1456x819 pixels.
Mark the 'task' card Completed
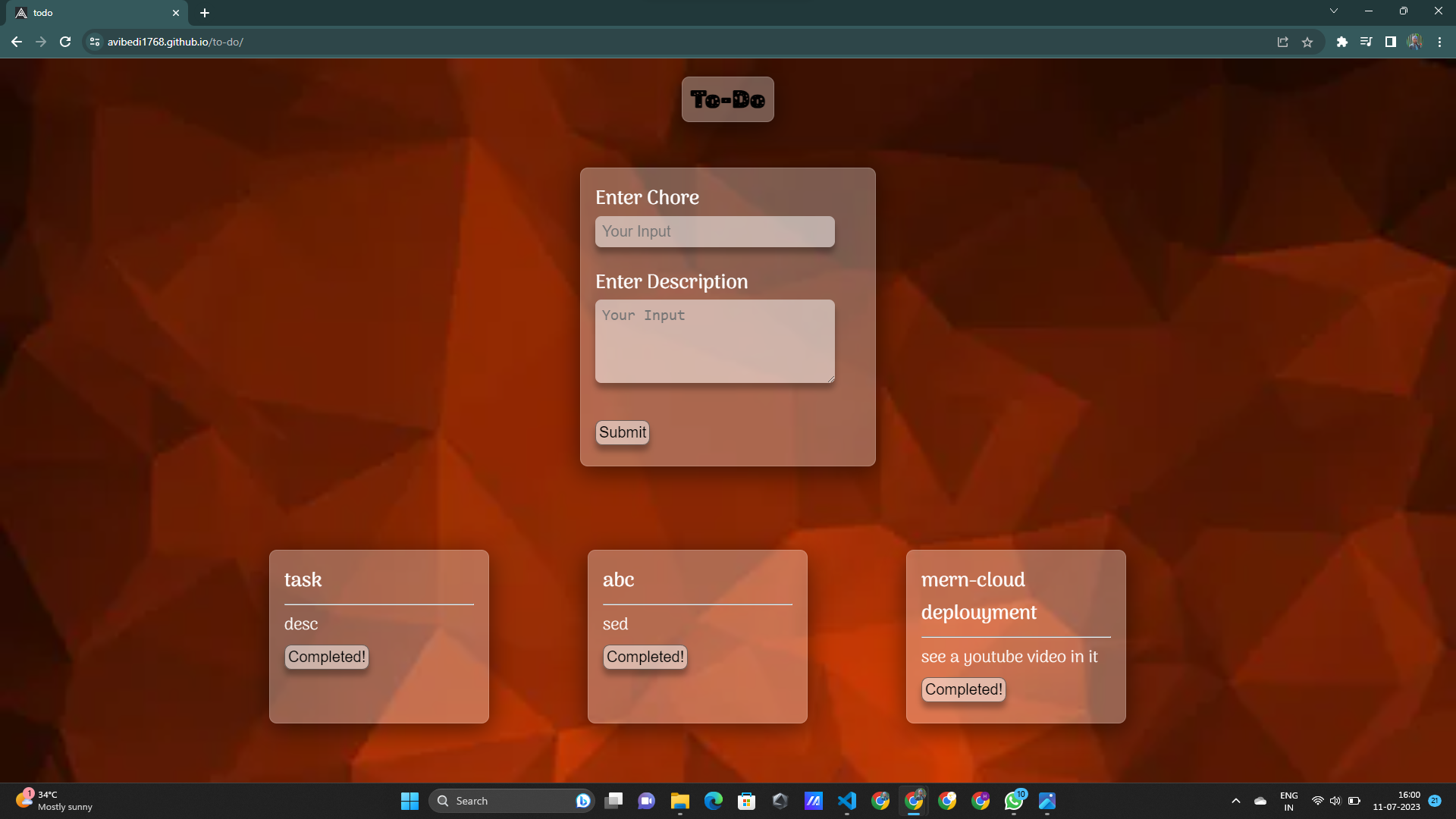tap(327, 657)
